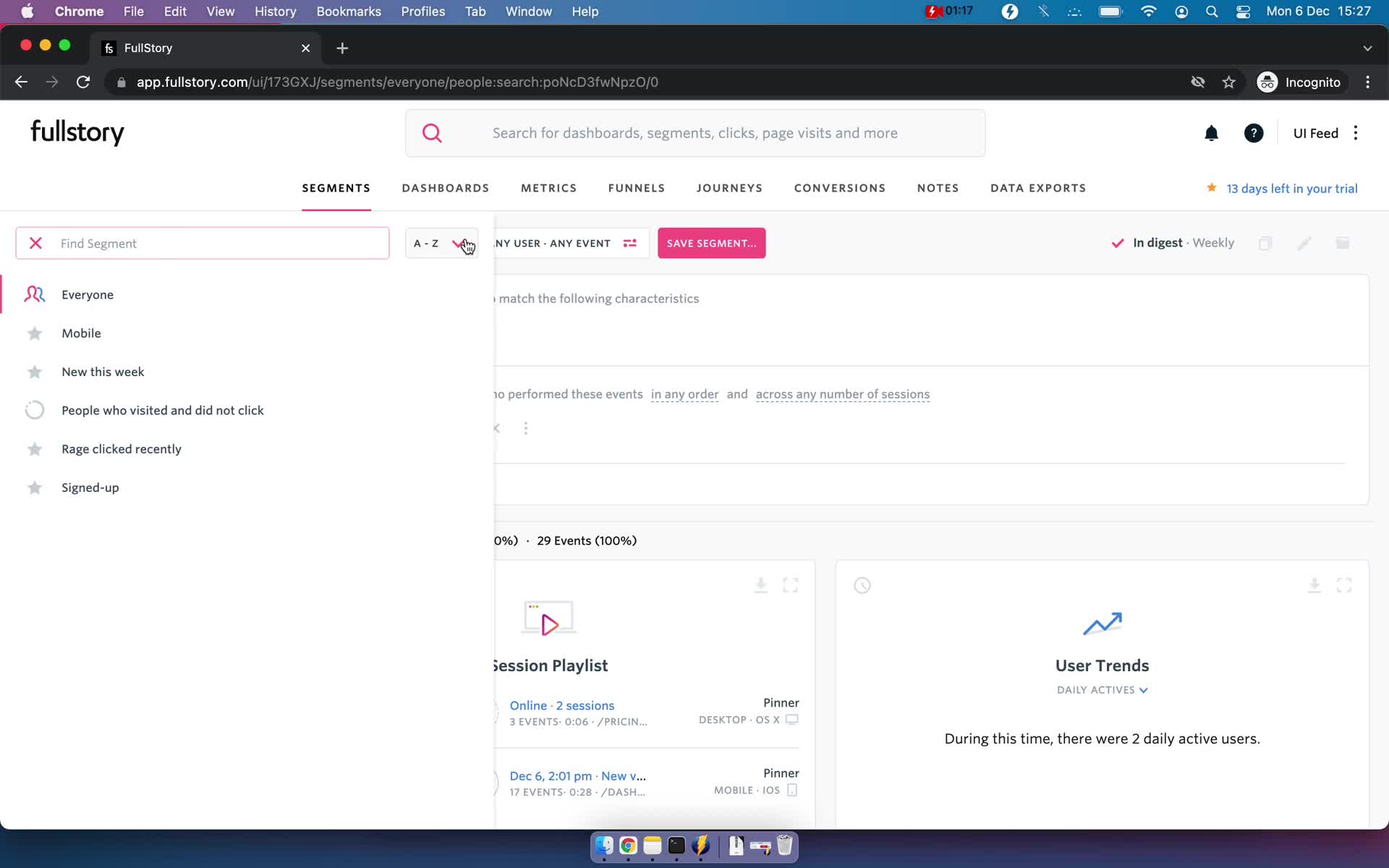Change the 'in any order' option
This screenshot has height=868, width=1389.
tap(684, 394)
